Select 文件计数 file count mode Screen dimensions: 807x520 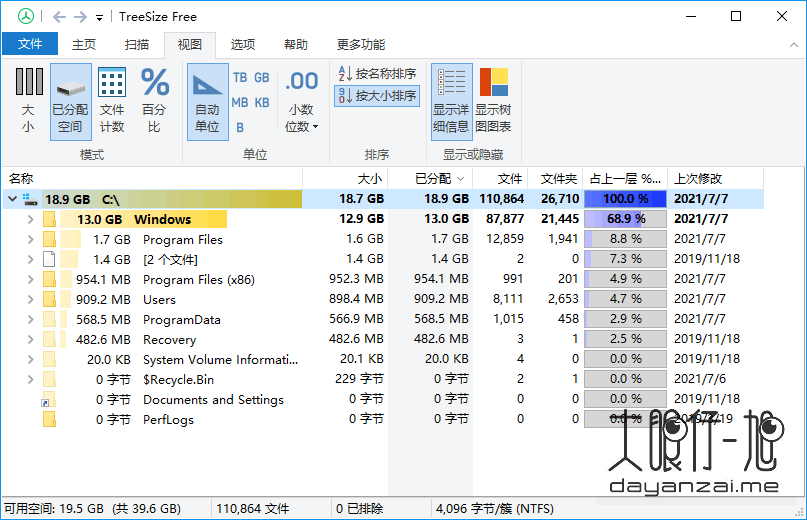click(112, 101)
